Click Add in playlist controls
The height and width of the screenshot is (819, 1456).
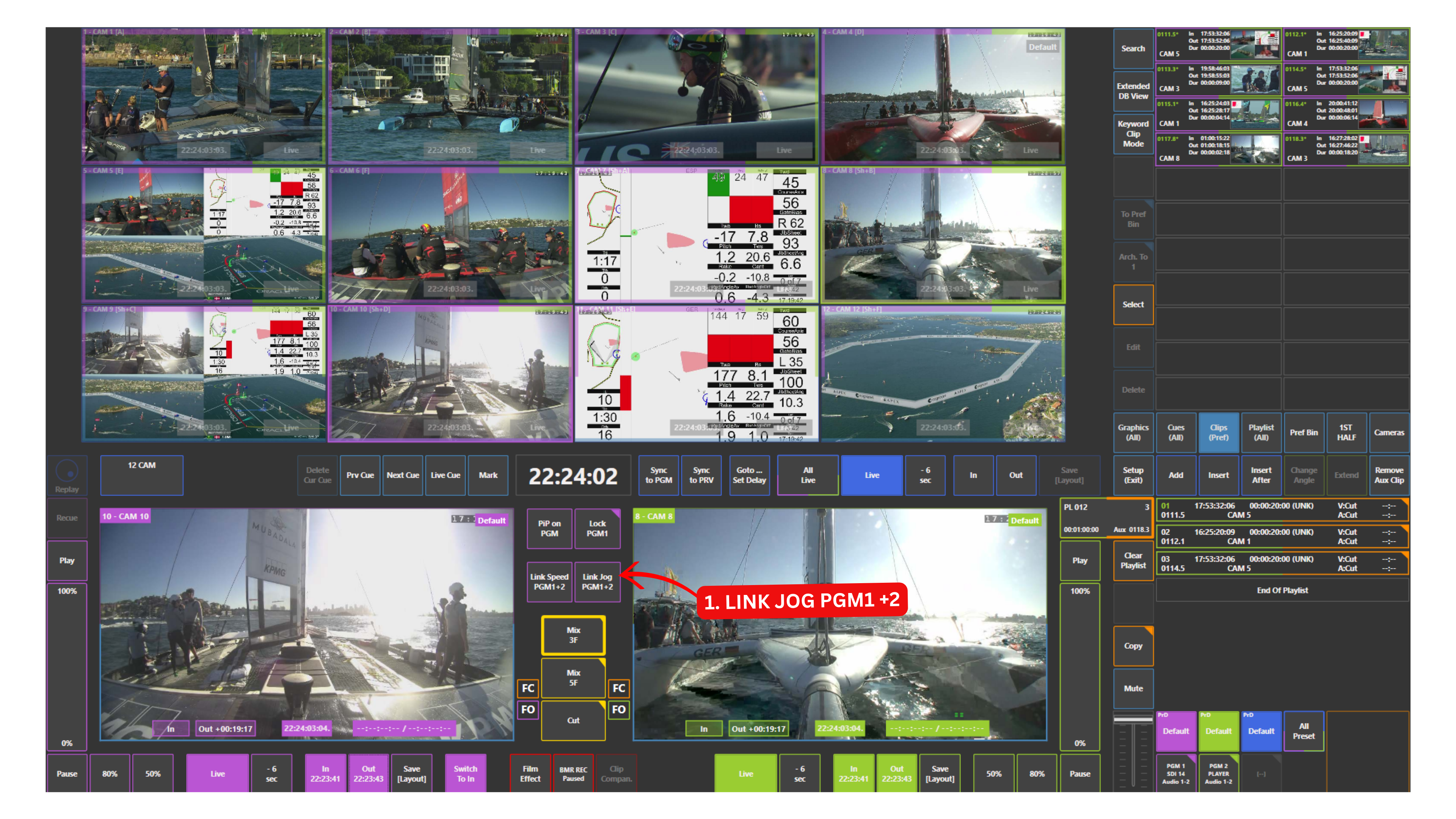(1176, 475)
